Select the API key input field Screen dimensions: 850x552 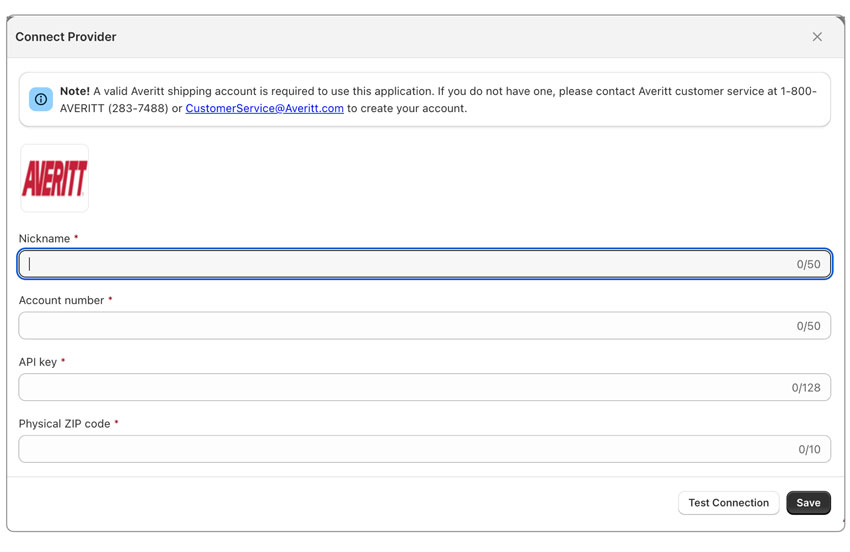(x=424, y=387)
